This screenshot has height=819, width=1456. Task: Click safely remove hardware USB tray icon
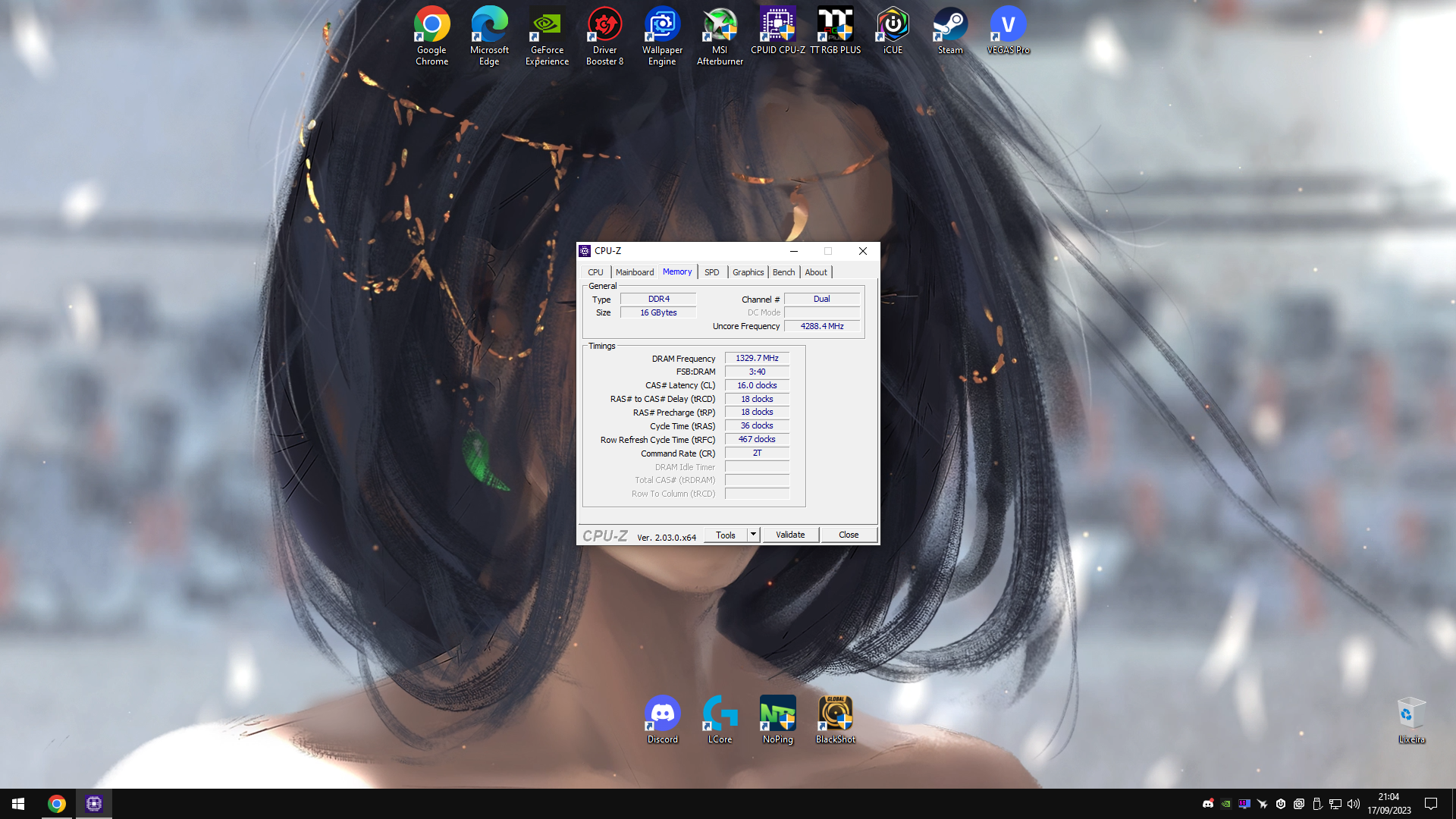tap(1316, 804)
